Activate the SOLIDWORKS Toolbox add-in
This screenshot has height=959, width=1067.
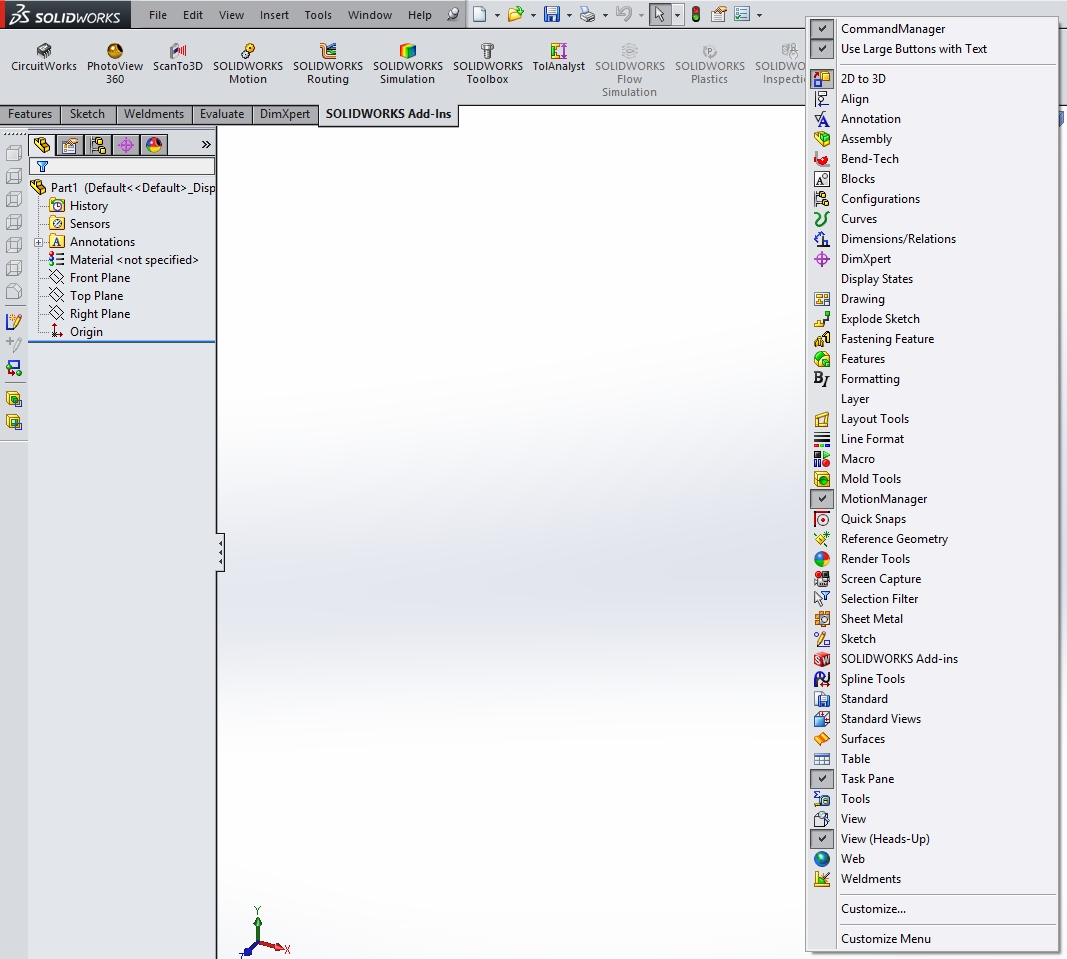[x=488, y=63]
